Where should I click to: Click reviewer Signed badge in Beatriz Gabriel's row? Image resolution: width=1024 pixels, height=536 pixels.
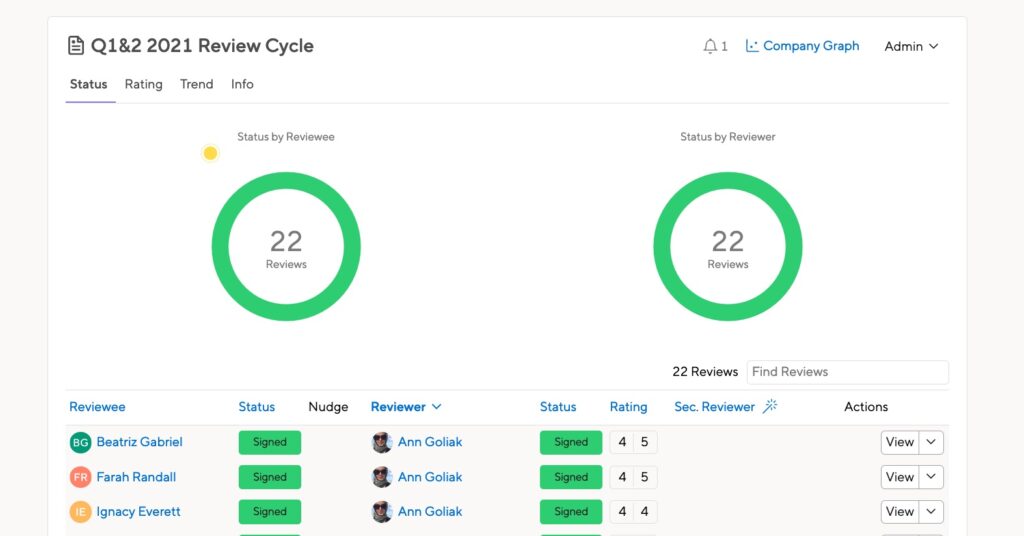click(x=571, y=443)
